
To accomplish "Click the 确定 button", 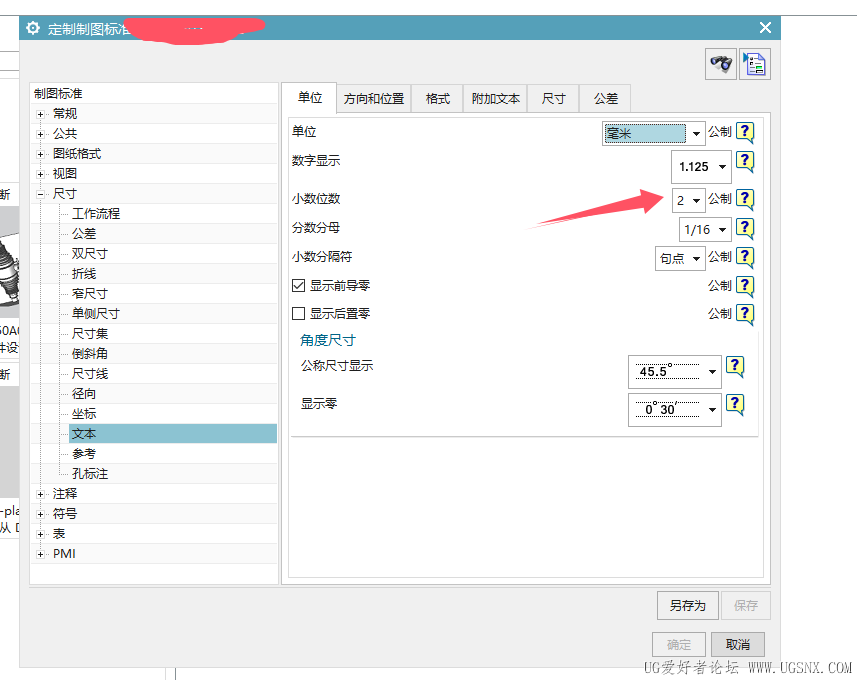I will coord(679,645).
